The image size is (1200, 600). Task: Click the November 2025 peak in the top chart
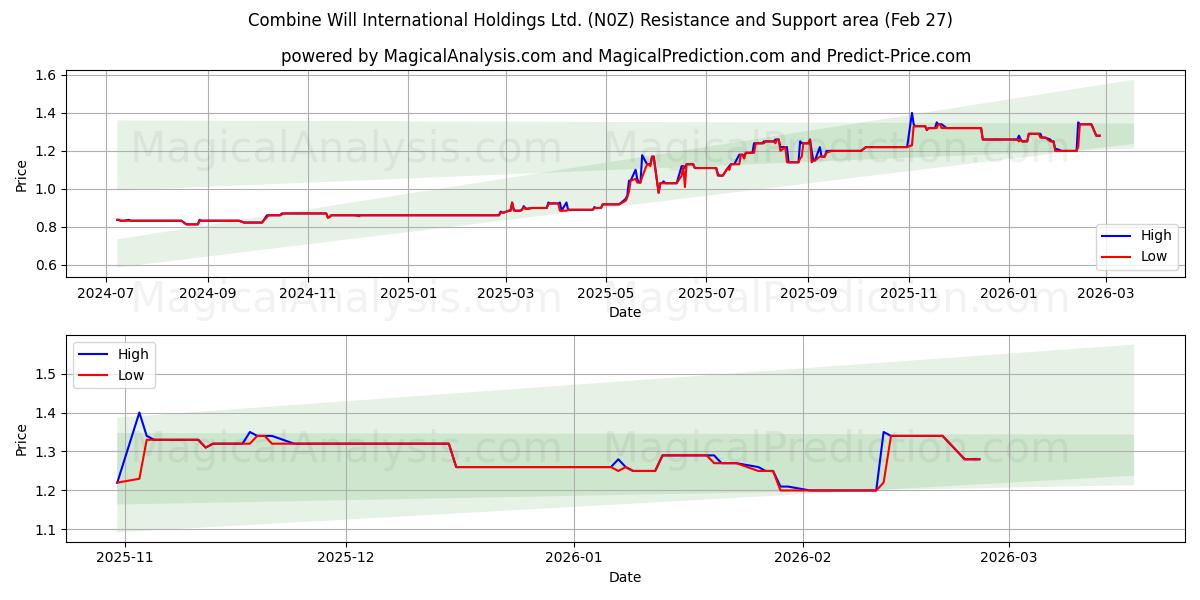(x=911, y=113)
